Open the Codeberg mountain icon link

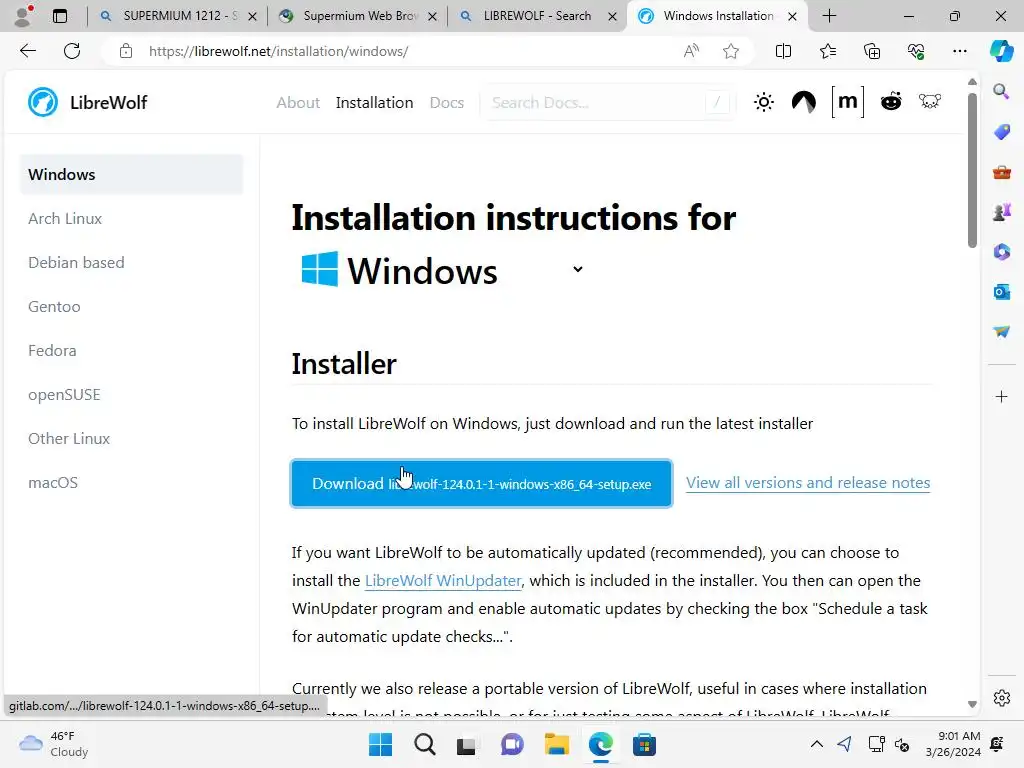point(804,102)
